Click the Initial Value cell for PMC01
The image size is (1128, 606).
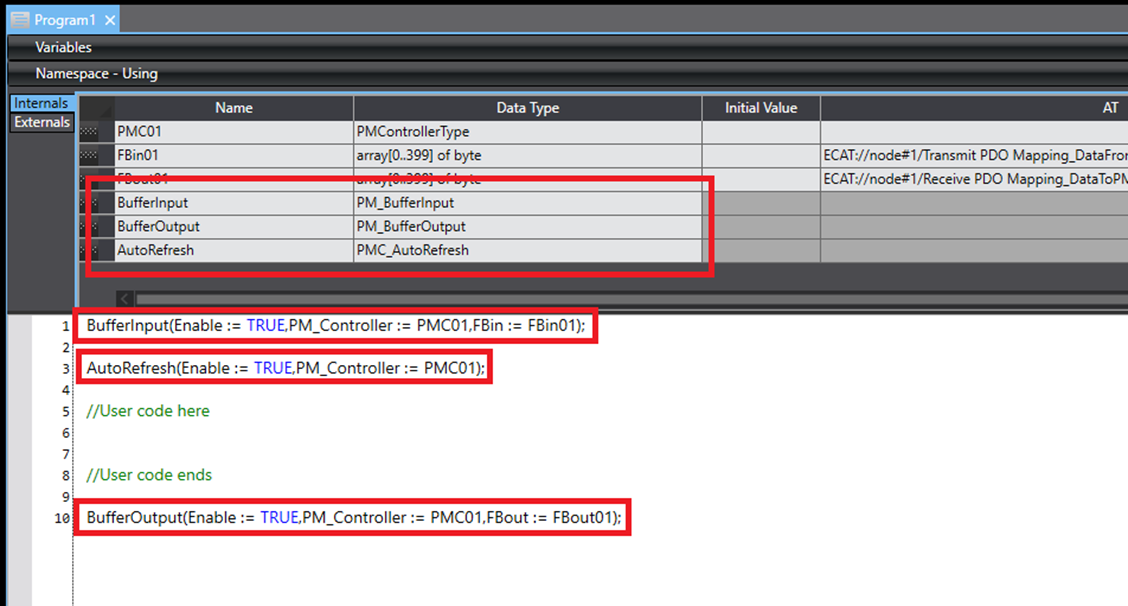760,132
